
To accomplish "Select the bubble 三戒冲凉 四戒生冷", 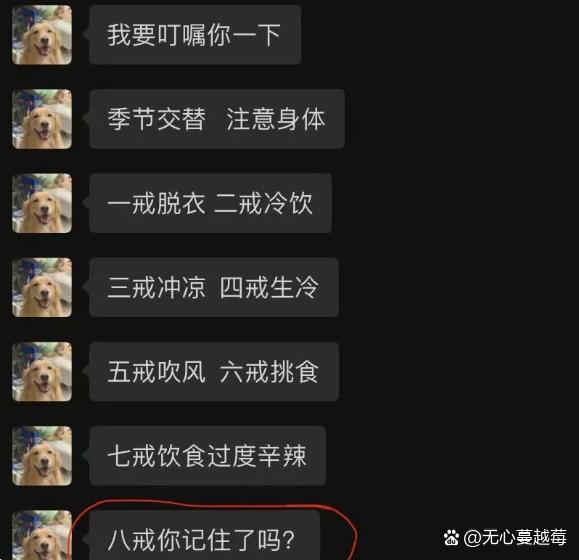I will pyautogui.click(x=214, y=288).
